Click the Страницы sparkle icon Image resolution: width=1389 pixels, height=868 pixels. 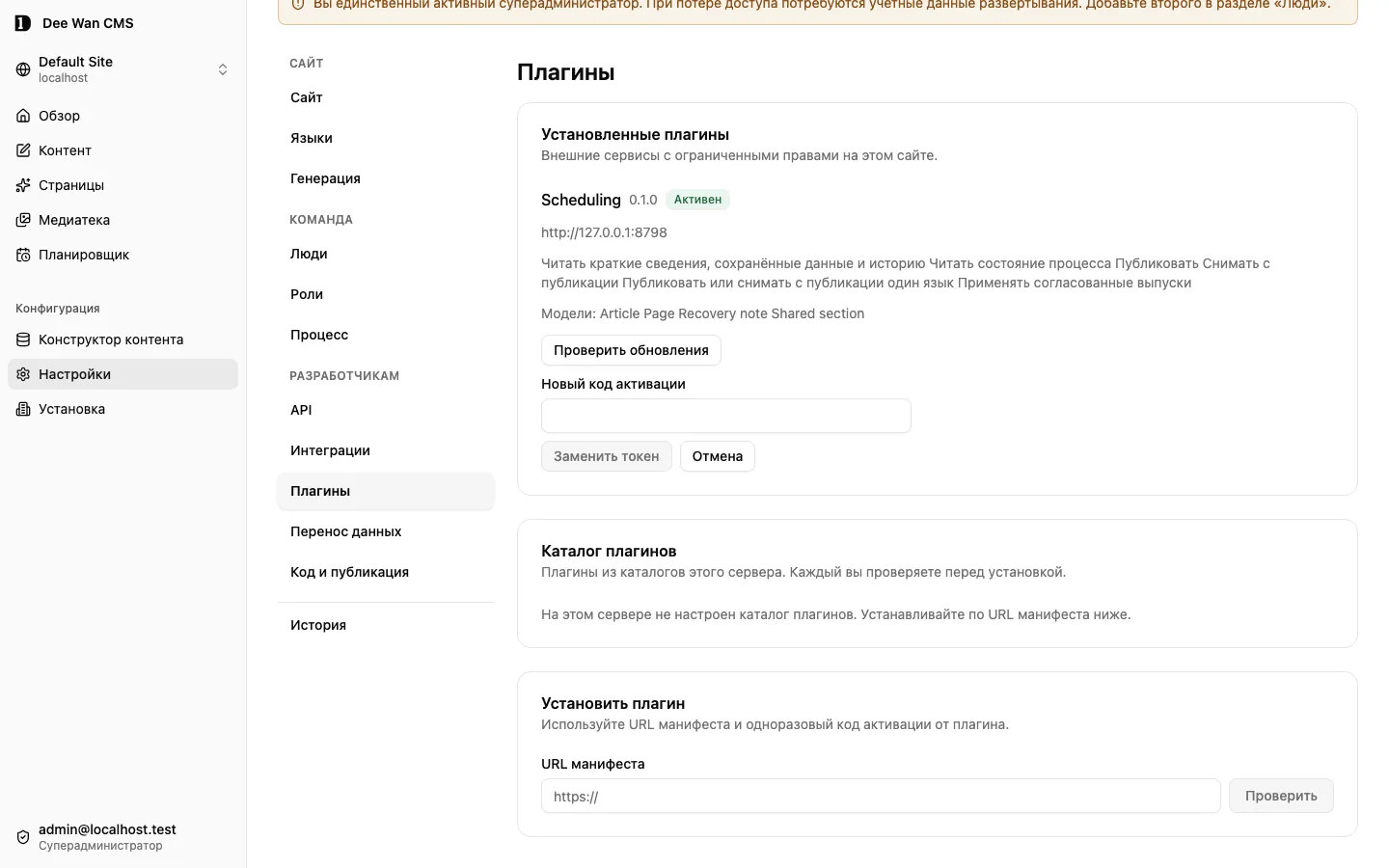23,185
